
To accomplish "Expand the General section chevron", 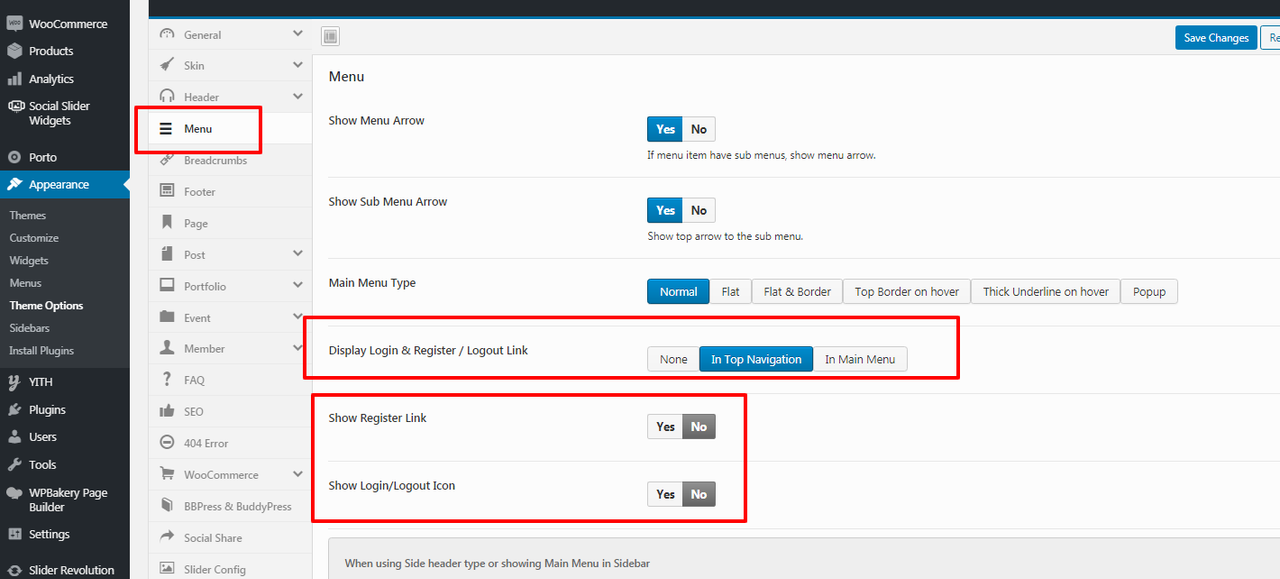I will (298, 34).
